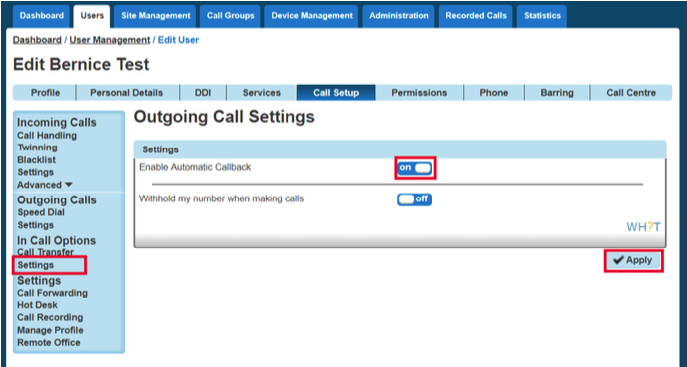Click the Withhold my number label
The width and height of the screenshot is (687, 367).
pyautogui.click(x=221, y=199)
